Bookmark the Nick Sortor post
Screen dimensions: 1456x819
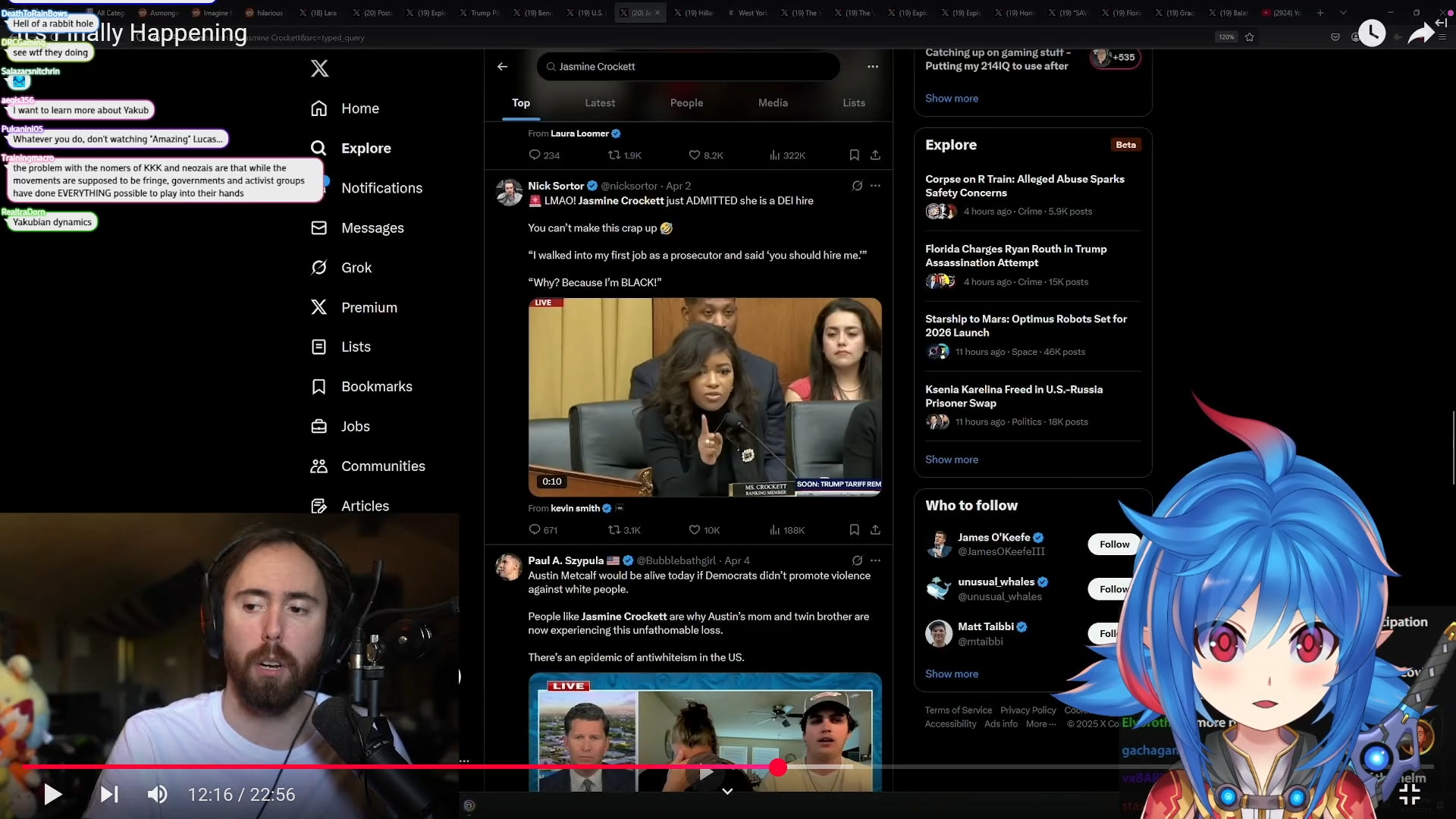[x=854, y=530]
